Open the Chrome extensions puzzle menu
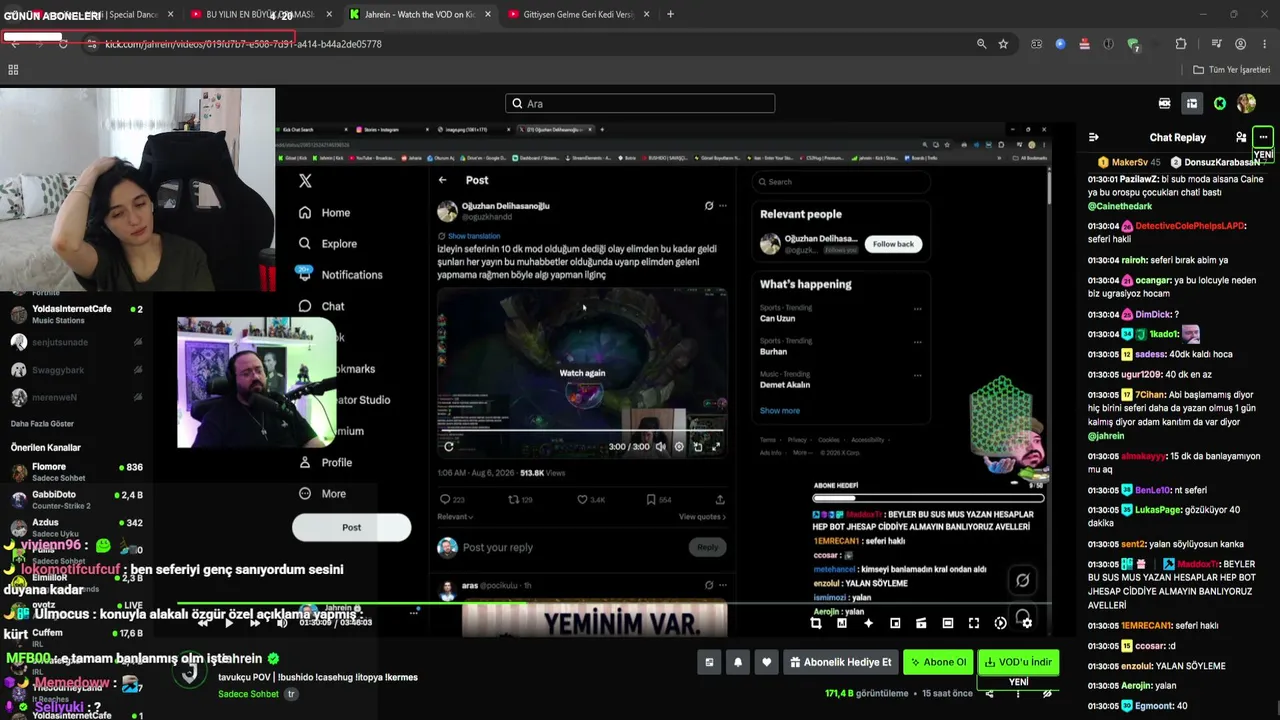The width and height of the screenshot is (1280, 720). click(x=1181, y=44)
